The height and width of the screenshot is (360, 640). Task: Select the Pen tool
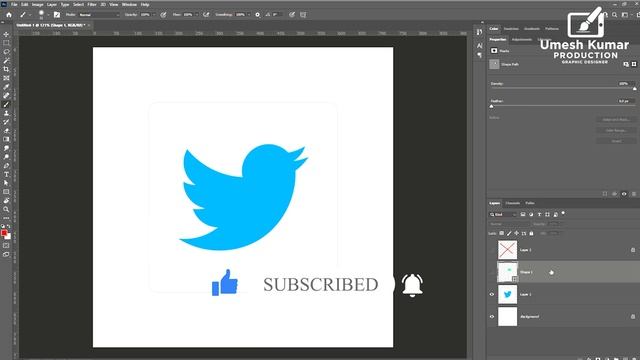6,166
